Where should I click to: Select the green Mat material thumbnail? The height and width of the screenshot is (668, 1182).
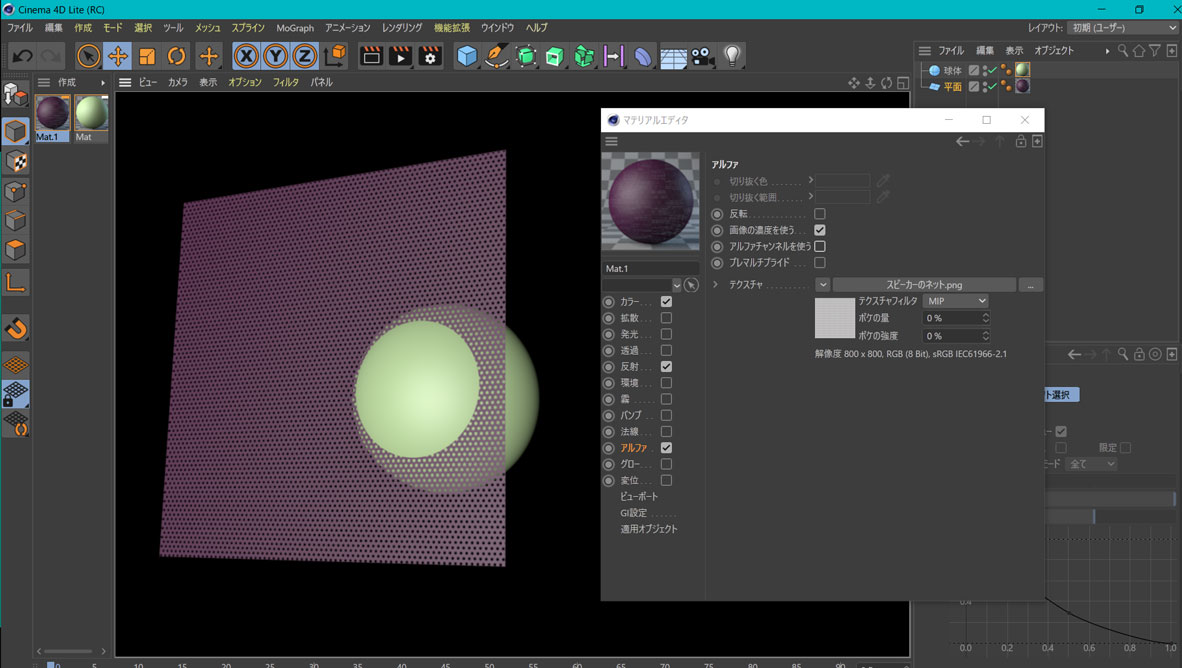90,113
